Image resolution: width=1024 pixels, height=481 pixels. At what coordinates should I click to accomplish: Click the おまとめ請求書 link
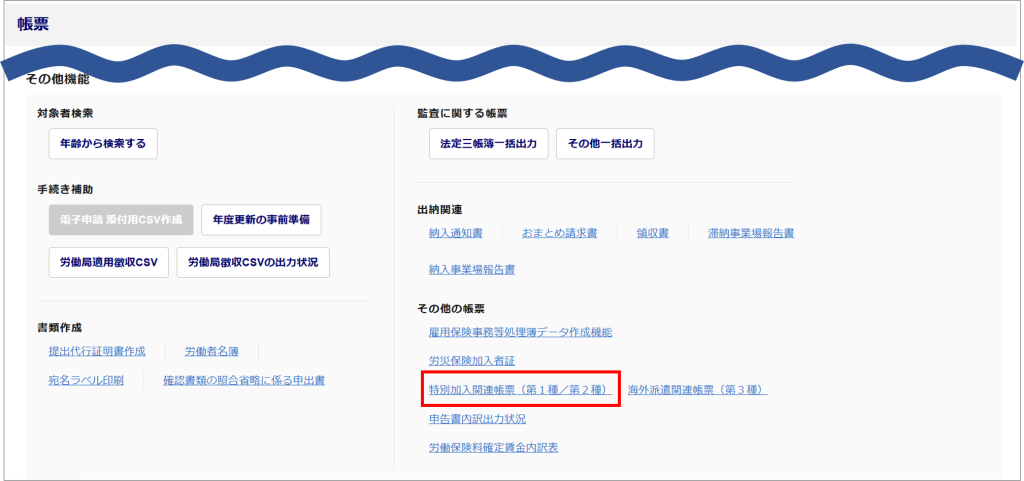pyautogui.click(x=559, y=233)
